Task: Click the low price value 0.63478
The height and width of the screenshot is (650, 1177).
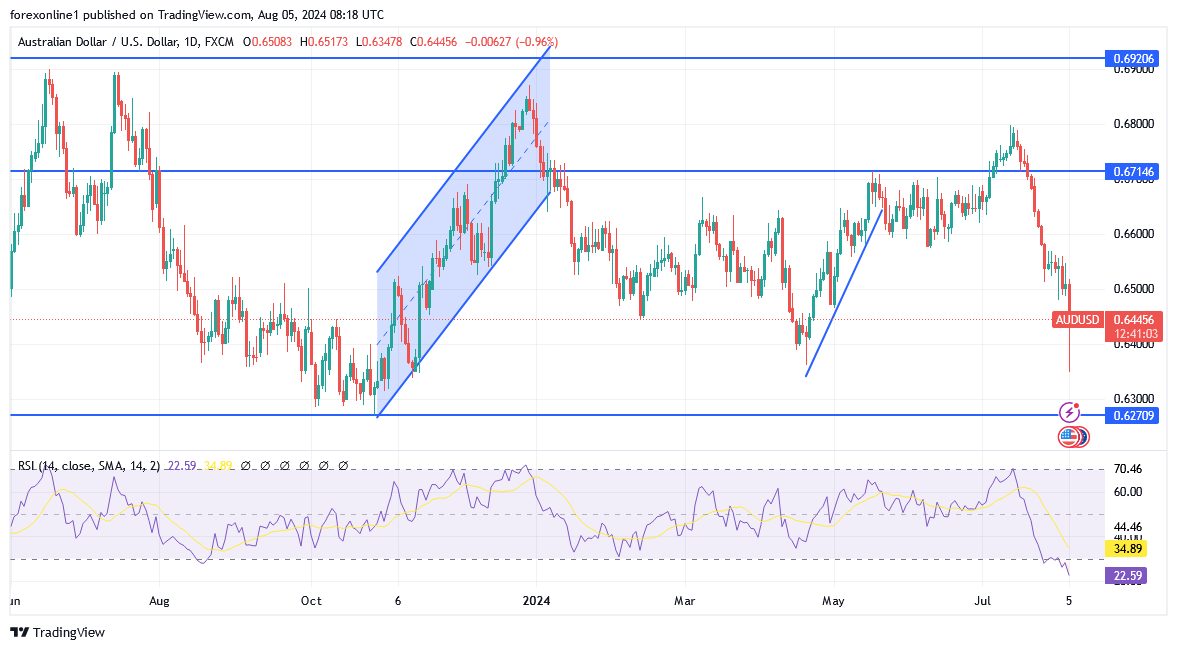Action: 383,42
